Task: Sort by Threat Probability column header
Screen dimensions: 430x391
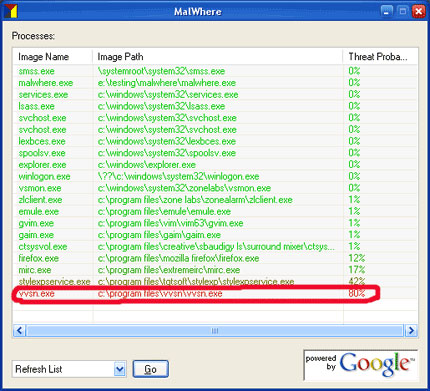Action: click(380, 57)
